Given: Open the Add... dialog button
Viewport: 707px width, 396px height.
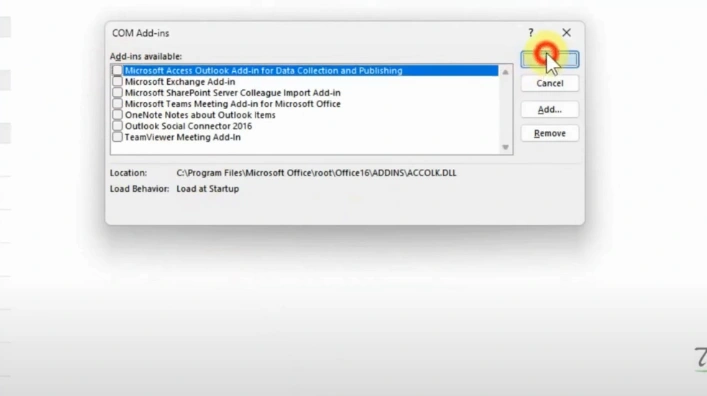Looking at the screenshot, I should click(550, 110).
